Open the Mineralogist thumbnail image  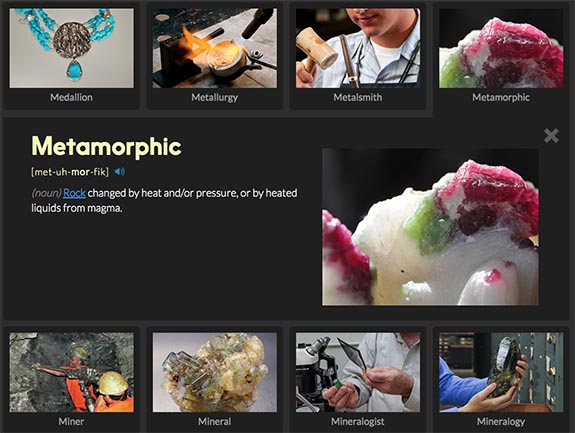[x=358, y=372]
